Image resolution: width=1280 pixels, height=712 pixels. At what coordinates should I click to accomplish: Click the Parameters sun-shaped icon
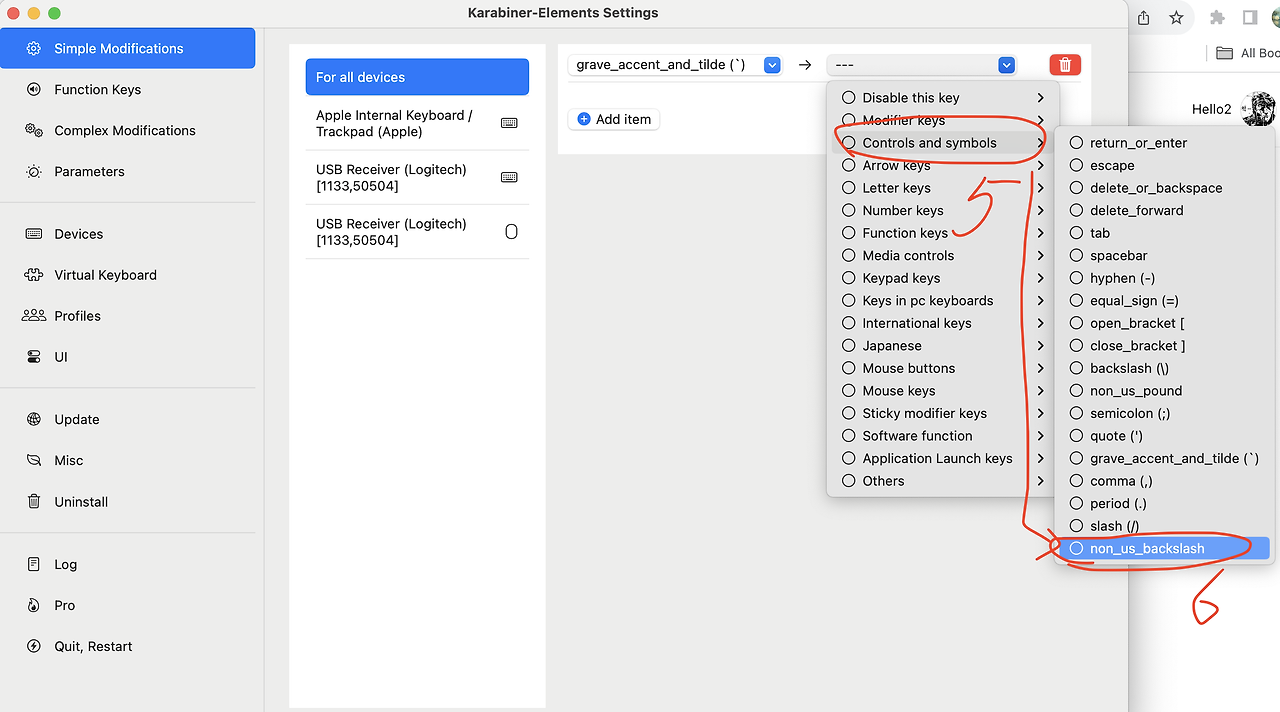pos(34,171)
